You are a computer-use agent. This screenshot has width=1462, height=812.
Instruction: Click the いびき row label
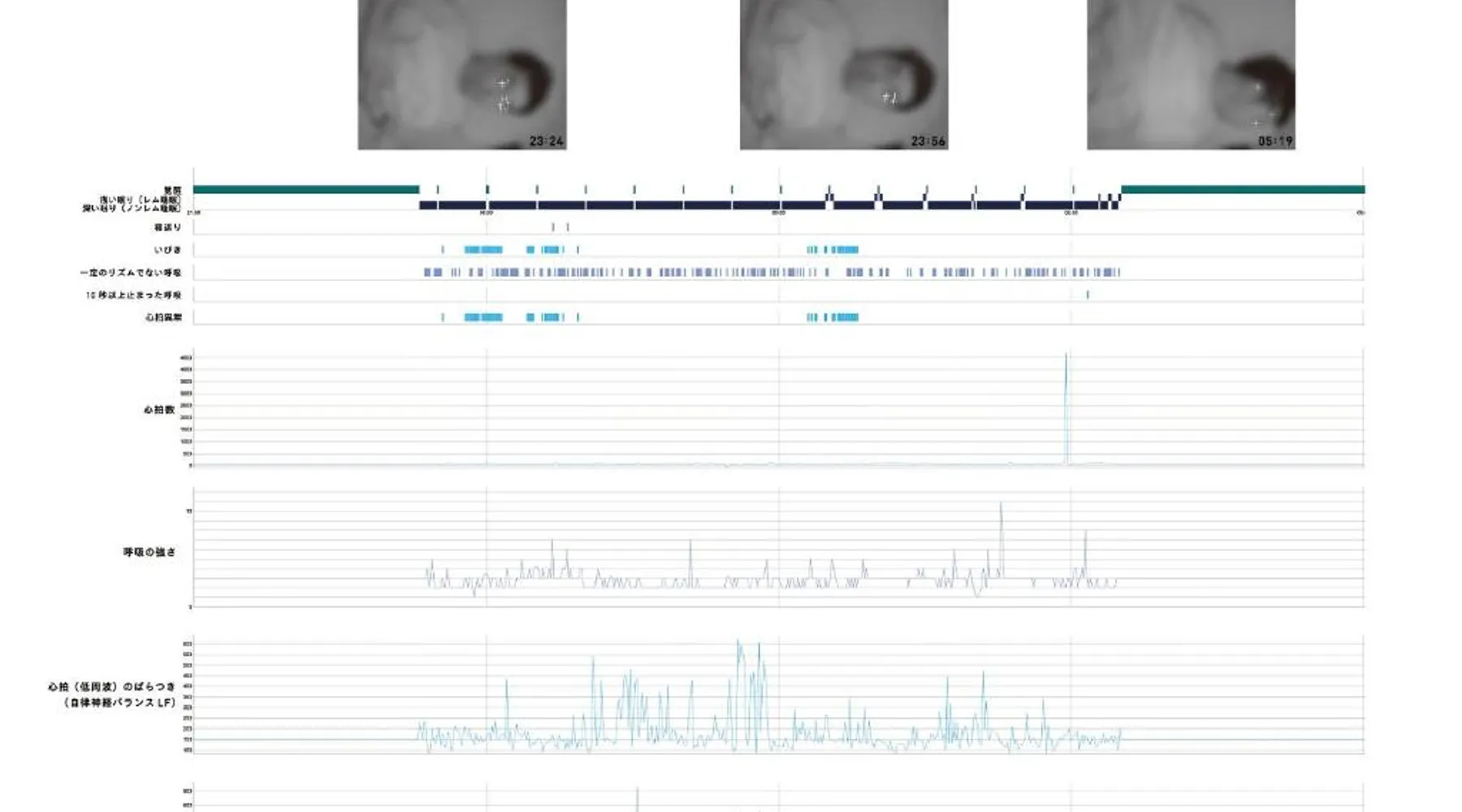168,250
